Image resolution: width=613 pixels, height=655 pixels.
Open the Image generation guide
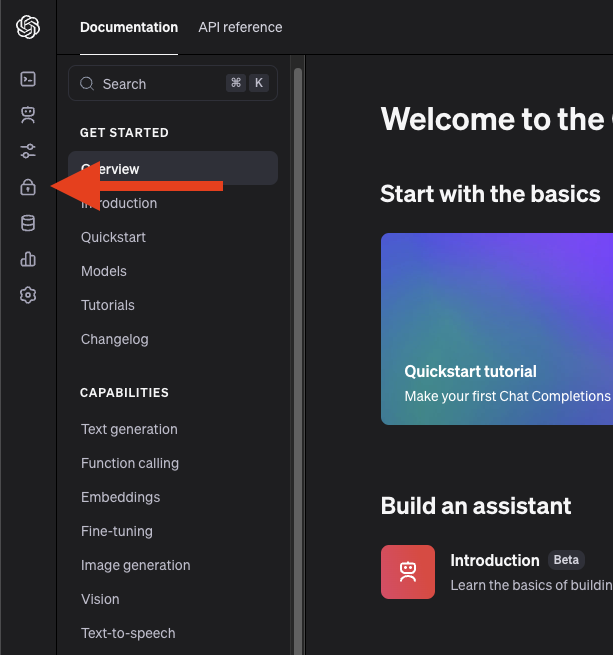click(135, 565)
